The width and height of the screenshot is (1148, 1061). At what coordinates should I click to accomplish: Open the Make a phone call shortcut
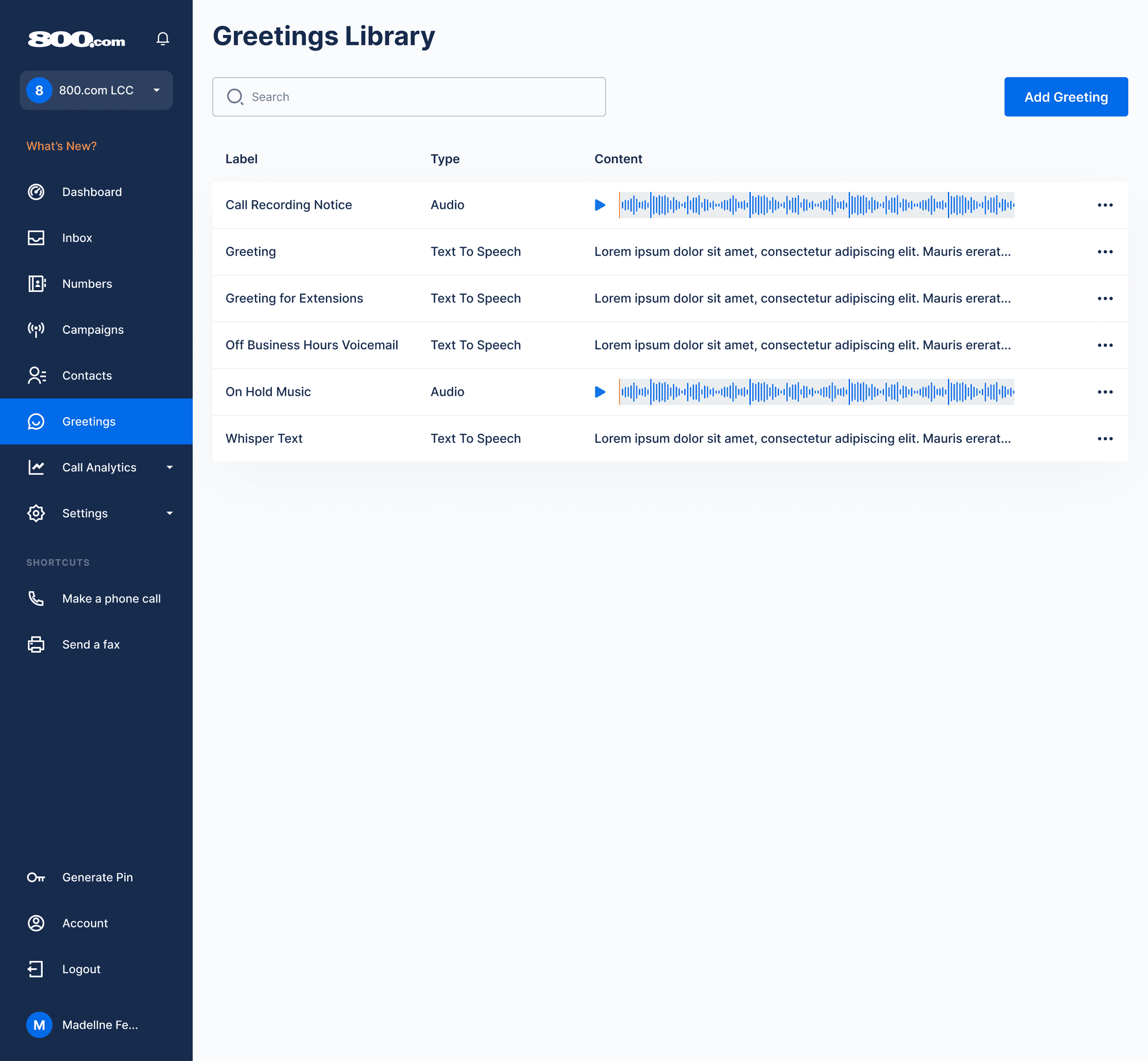pos(111,598)
